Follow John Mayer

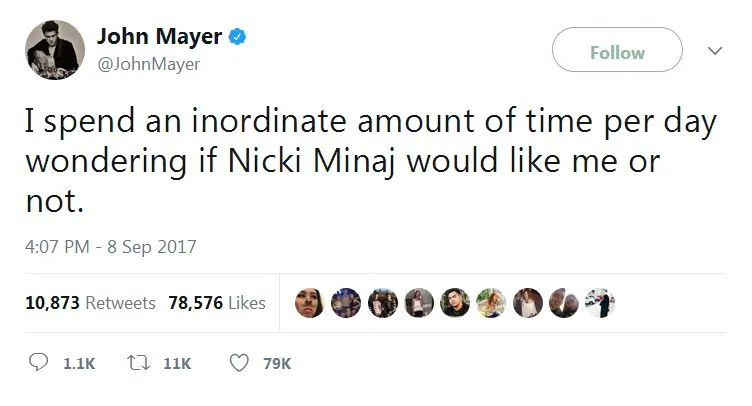617,49
